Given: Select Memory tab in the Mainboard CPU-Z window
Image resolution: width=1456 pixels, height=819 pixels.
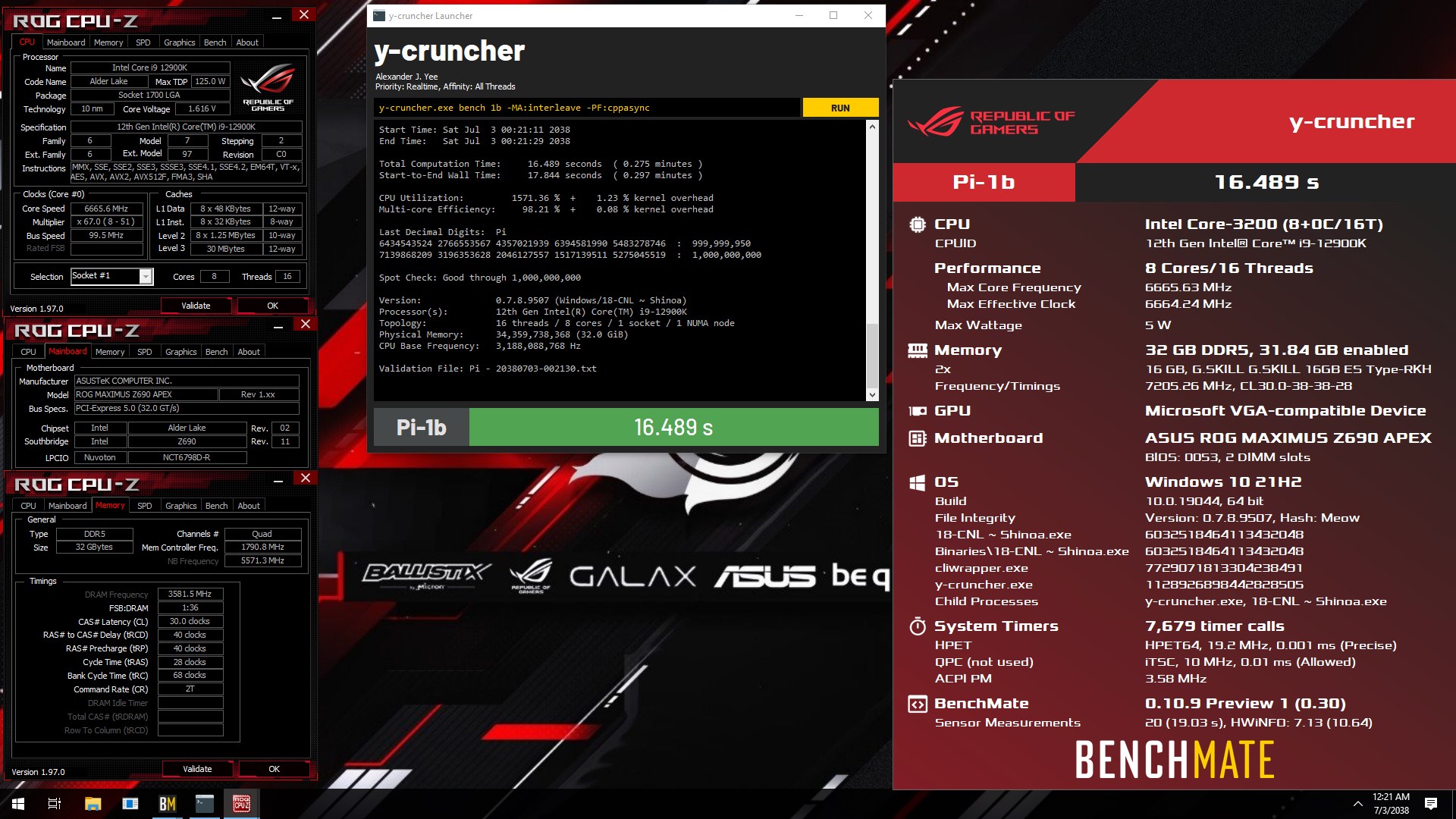Looking at the screenshot, I should (110, 352).
